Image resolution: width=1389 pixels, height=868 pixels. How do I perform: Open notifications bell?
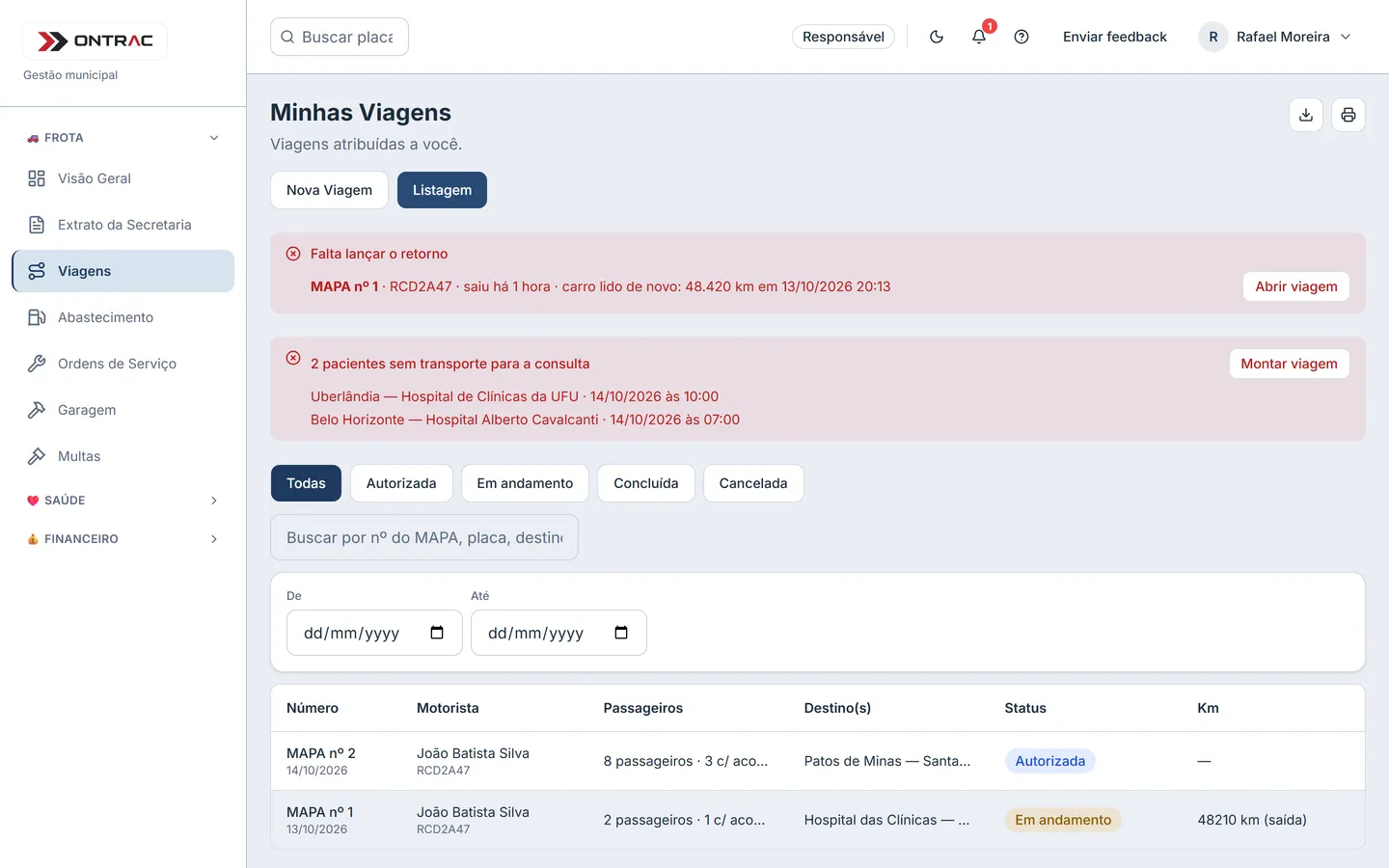click(x=979, y=37)
